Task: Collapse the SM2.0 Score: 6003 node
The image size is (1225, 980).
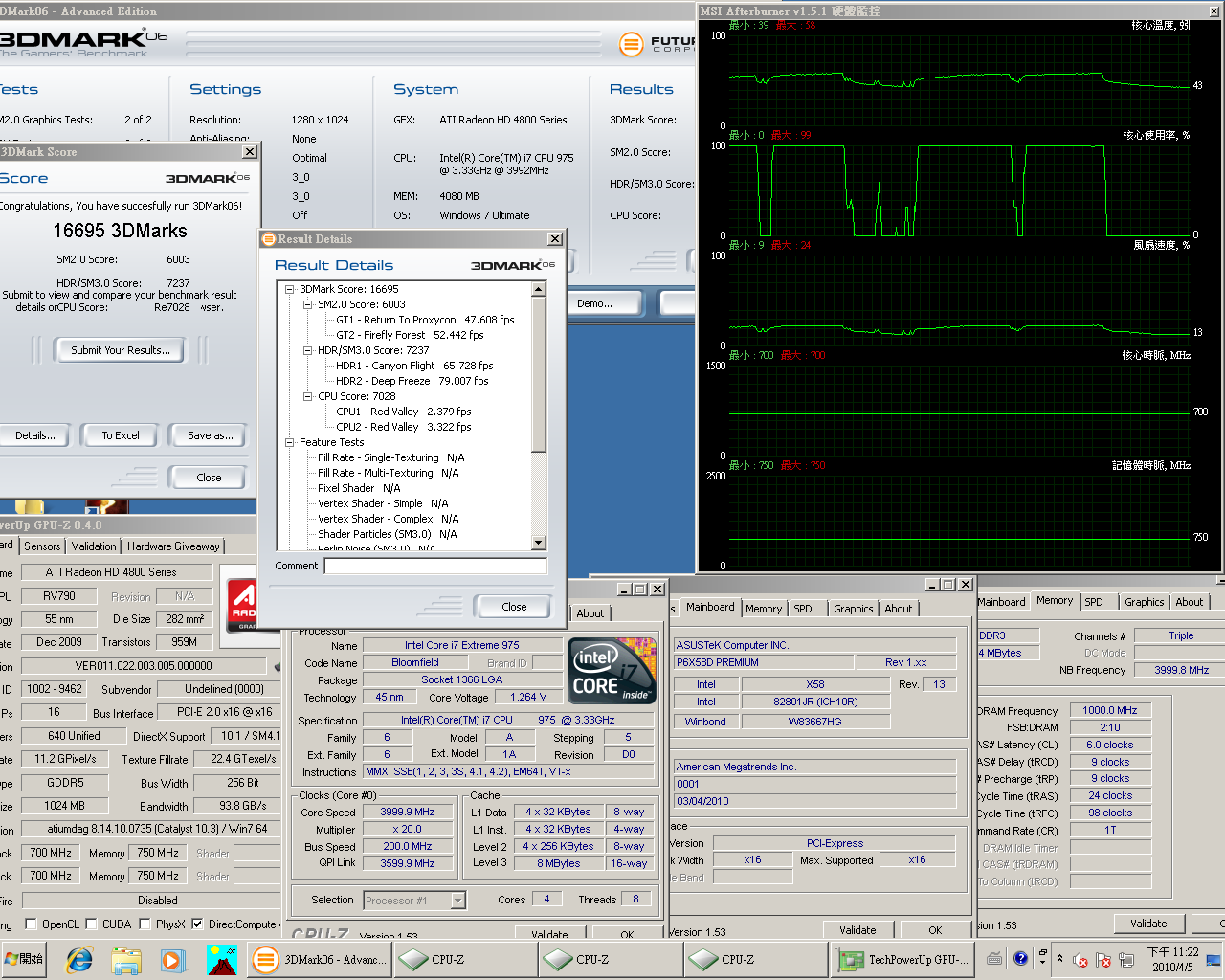Action: pyautogui.click(x=308, y=304)
